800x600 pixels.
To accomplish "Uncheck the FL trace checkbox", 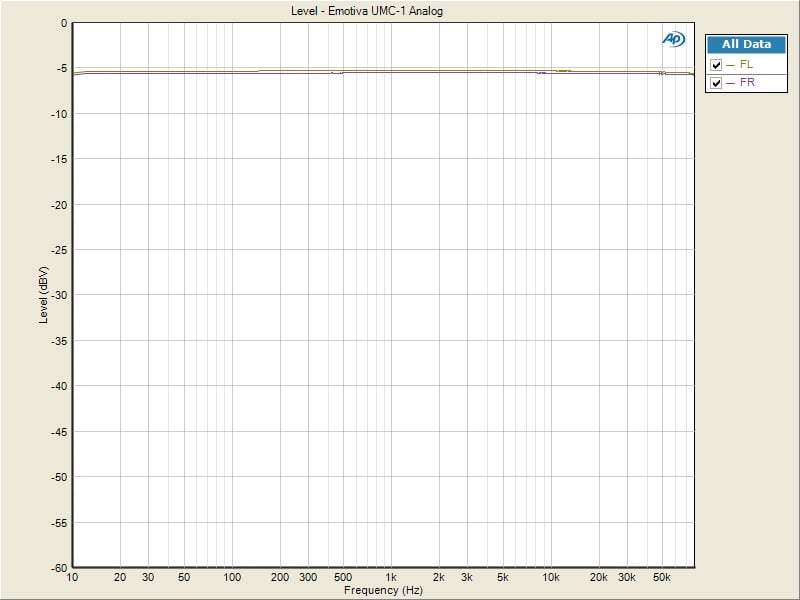I will [716, 65].
